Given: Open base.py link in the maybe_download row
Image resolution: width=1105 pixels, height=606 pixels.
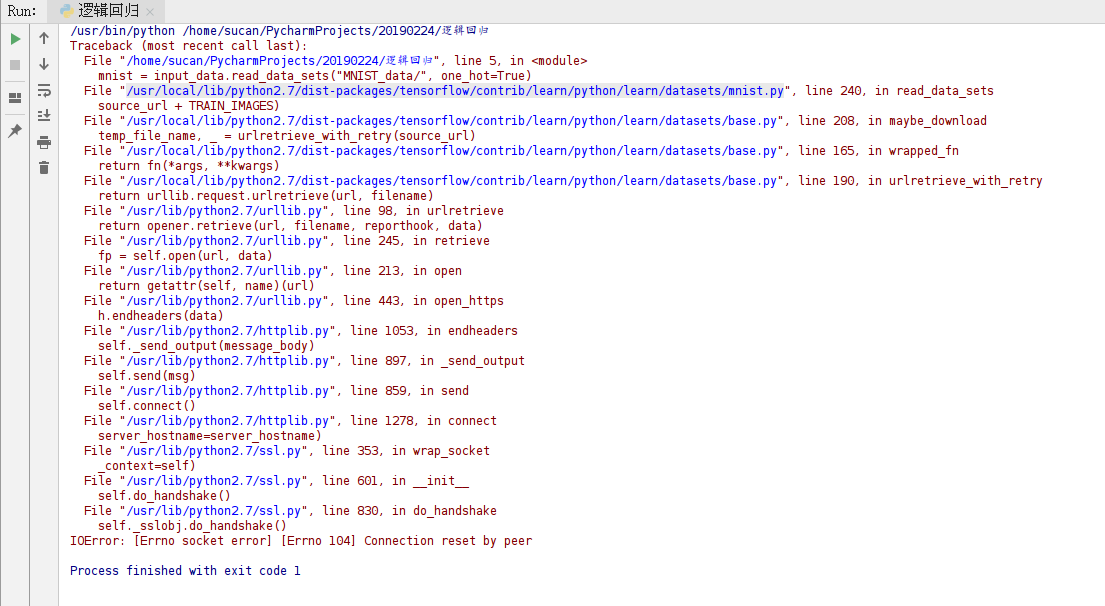Looking at the screenshot, I should 451,121.
